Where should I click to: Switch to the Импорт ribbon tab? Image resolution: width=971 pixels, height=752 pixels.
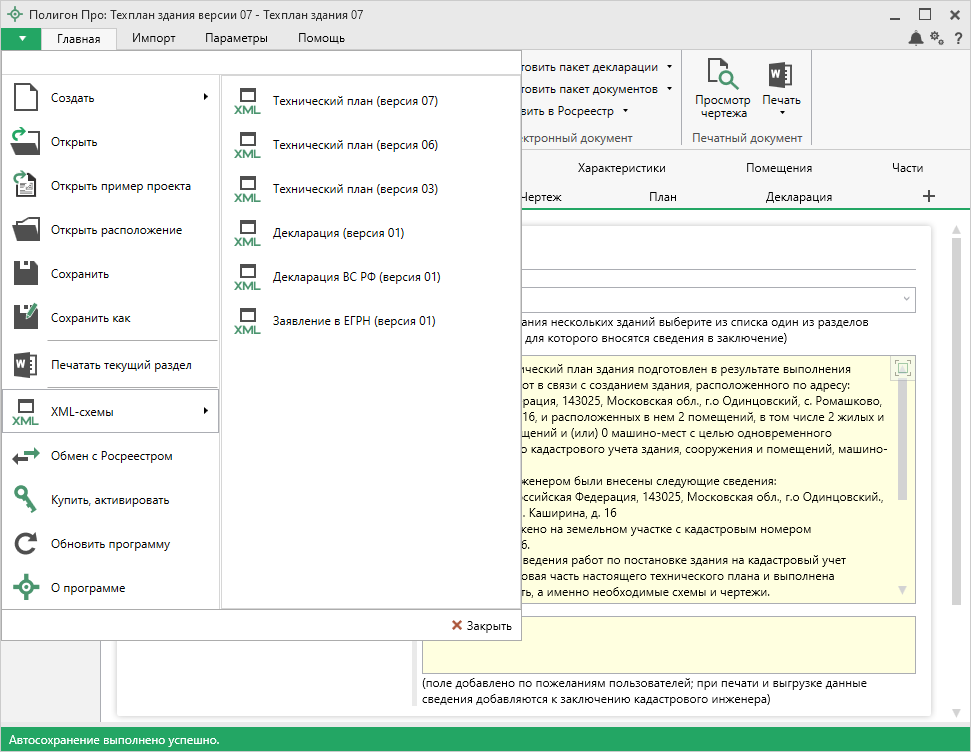[x=153, y=38]
